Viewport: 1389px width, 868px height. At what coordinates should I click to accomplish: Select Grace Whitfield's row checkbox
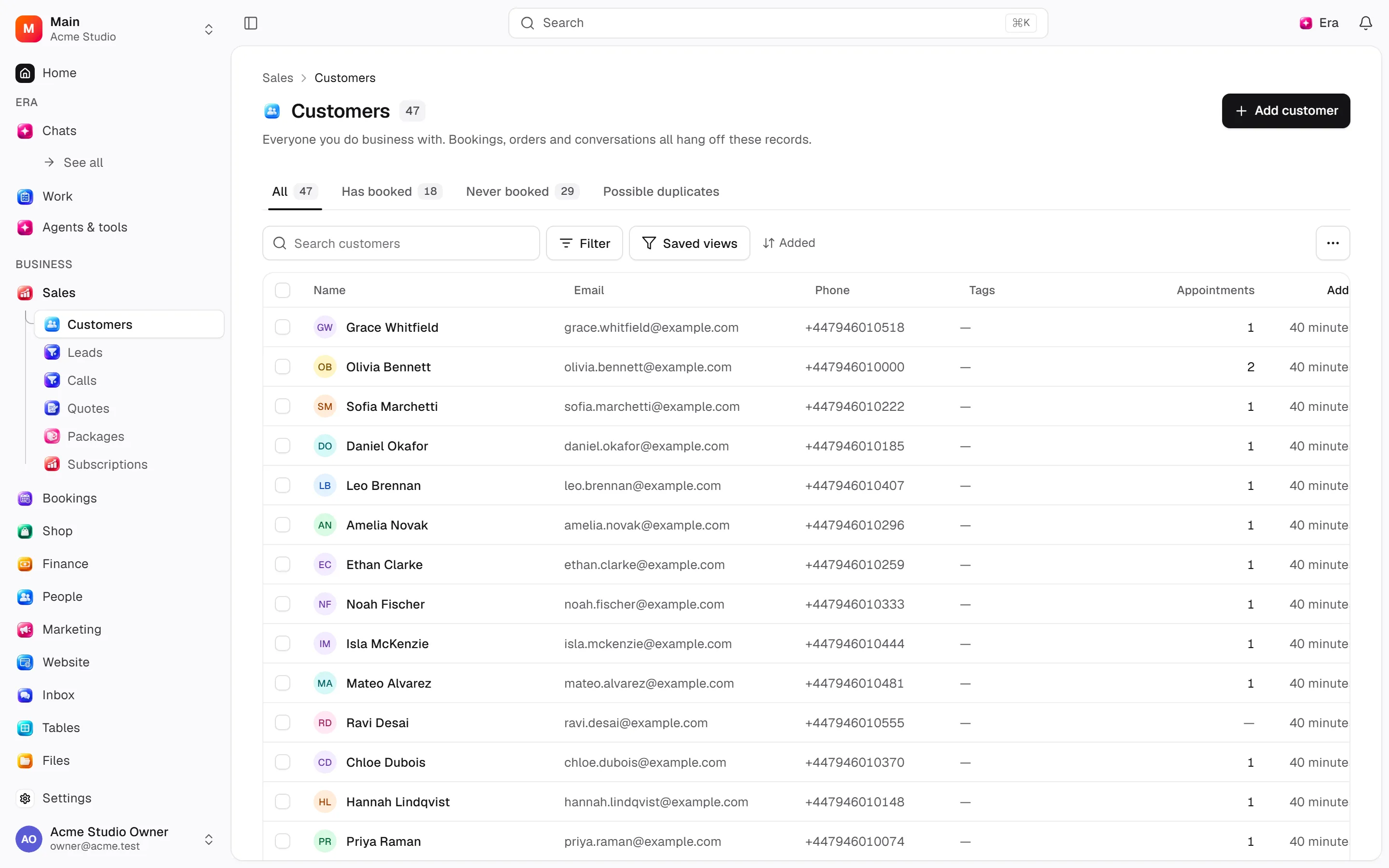click(x=283, y=327)
